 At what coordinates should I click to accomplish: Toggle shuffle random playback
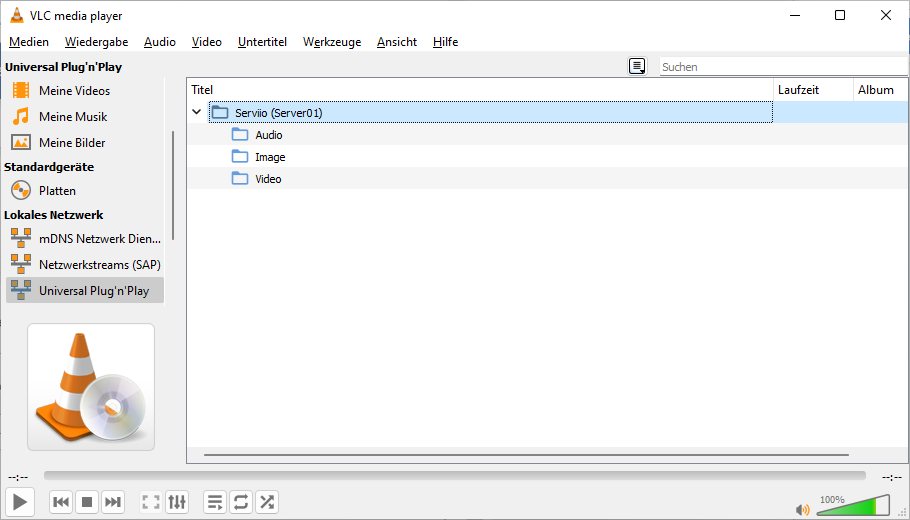click(267, 502)
